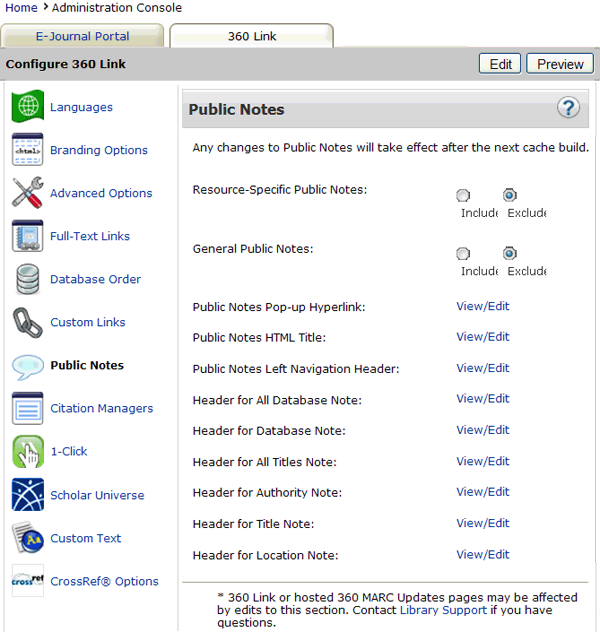Click the Custom Text icon
The width and height of the screenshot is (600, 632).
pos(27,538)
